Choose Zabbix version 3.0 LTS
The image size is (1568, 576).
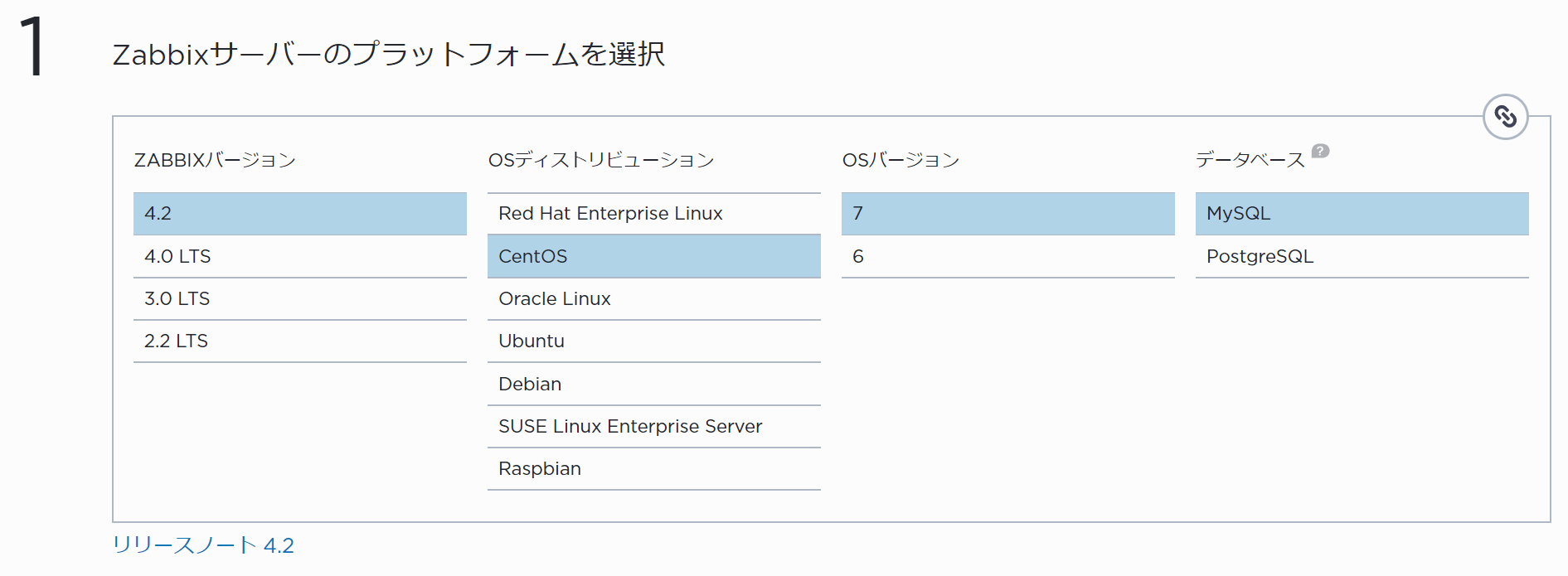click(x=299, y=299)
